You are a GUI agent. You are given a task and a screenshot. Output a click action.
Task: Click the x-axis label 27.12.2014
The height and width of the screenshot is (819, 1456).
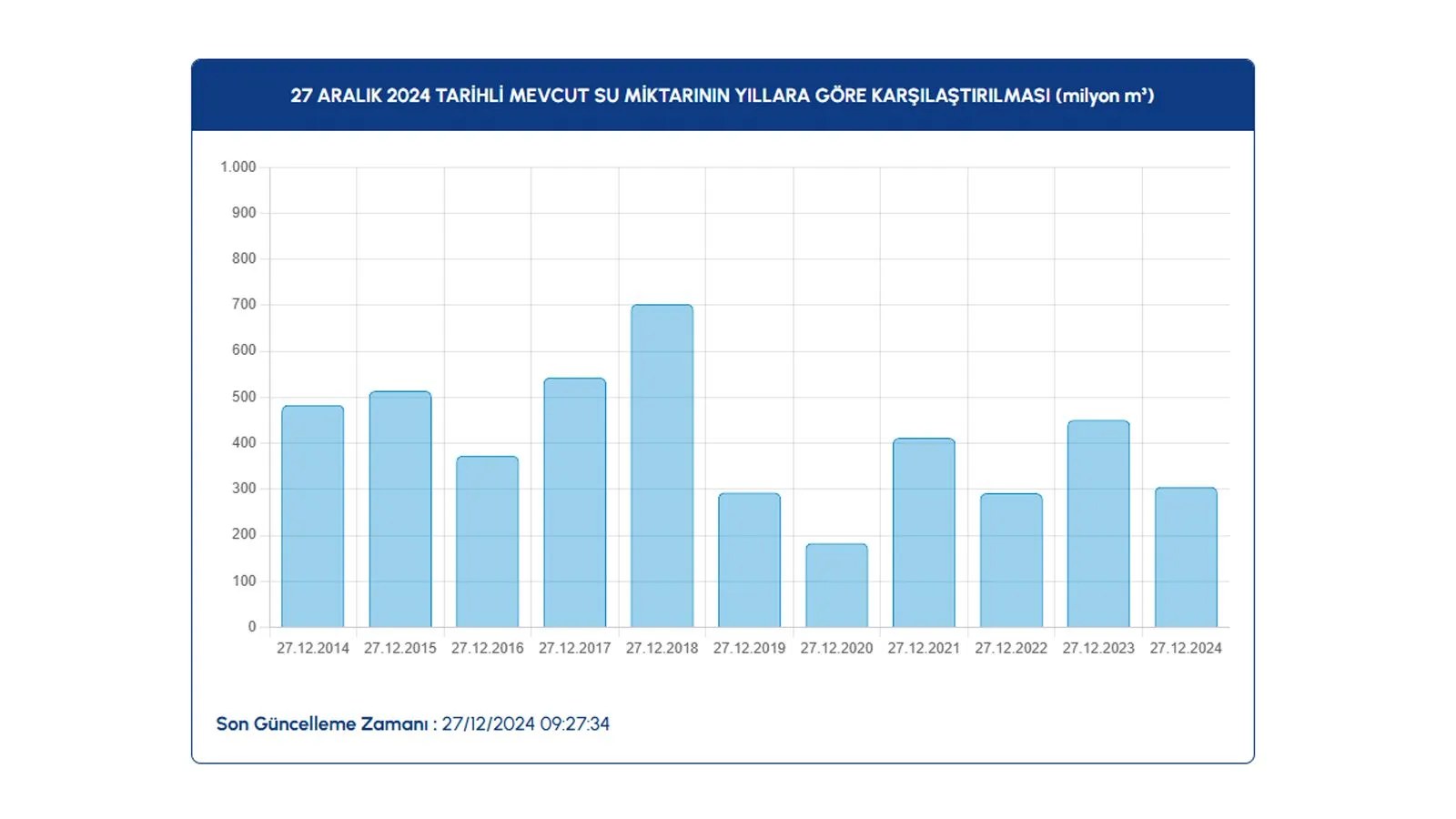313,648
